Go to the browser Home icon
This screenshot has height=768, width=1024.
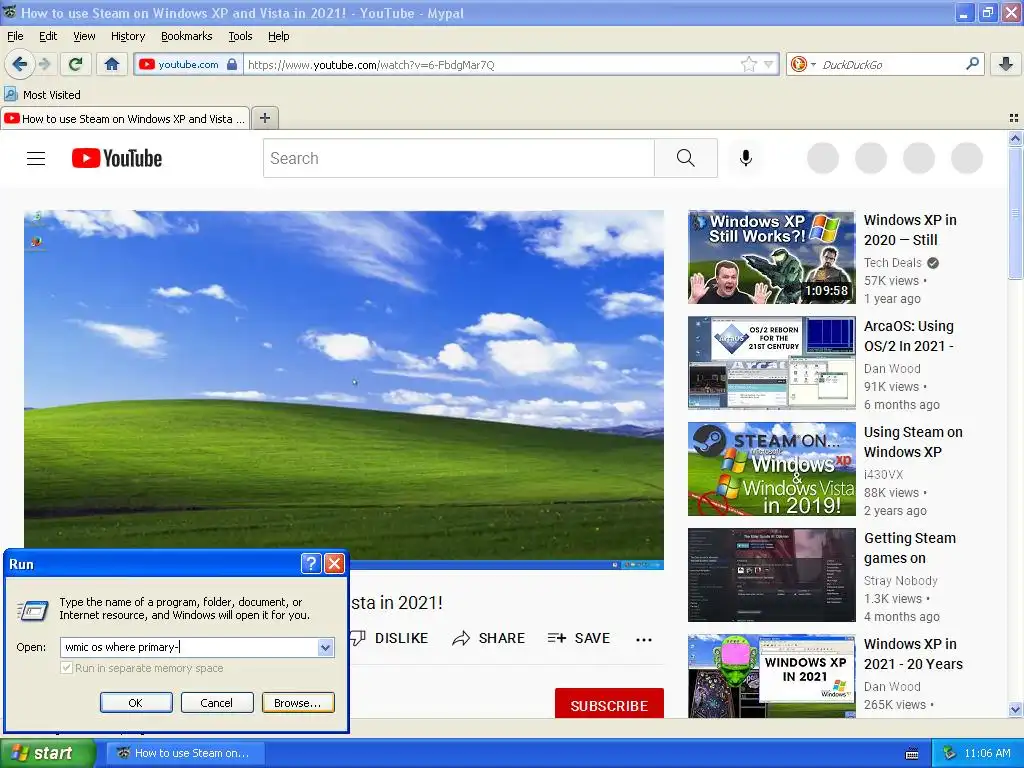[x=112, y=64]
